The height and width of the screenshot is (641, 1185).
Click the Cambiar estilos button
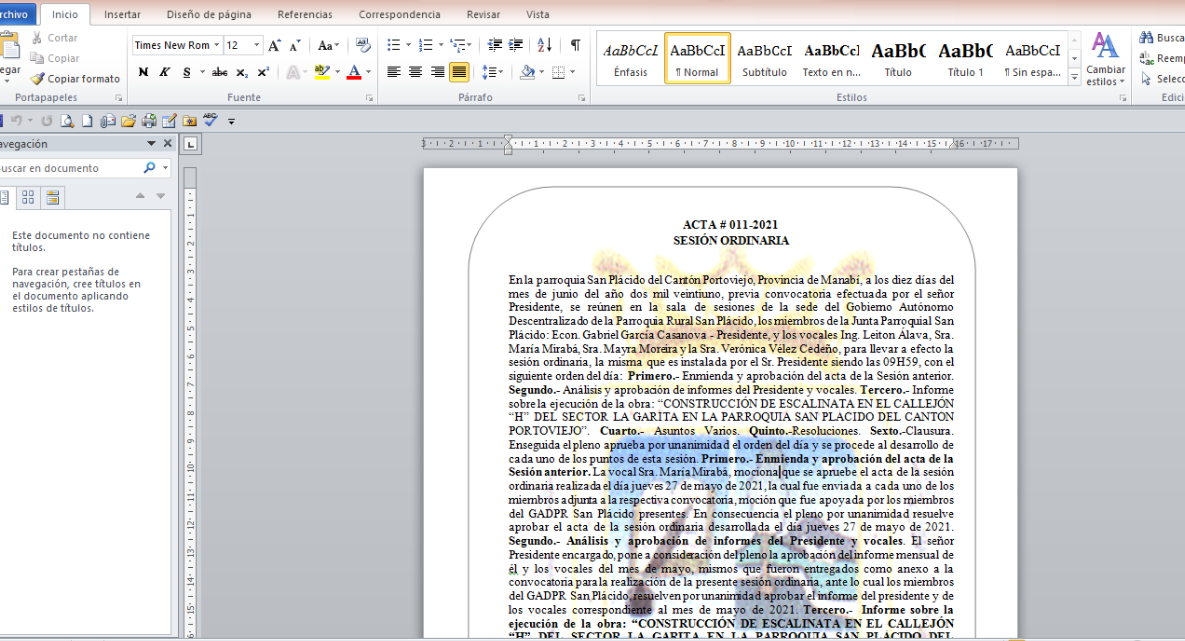[1105, 58]
